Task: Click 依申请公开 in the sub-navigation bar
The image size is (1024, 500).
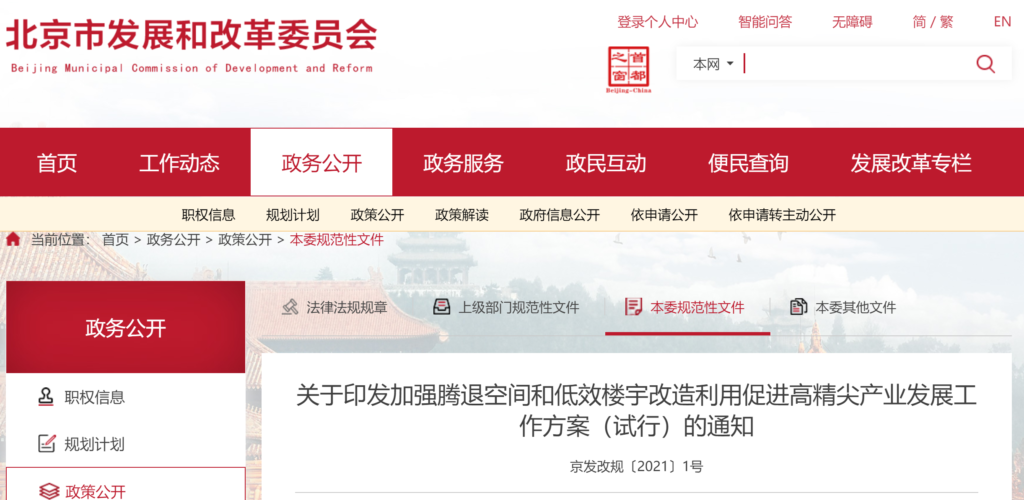Action: (x=664, y=215)
